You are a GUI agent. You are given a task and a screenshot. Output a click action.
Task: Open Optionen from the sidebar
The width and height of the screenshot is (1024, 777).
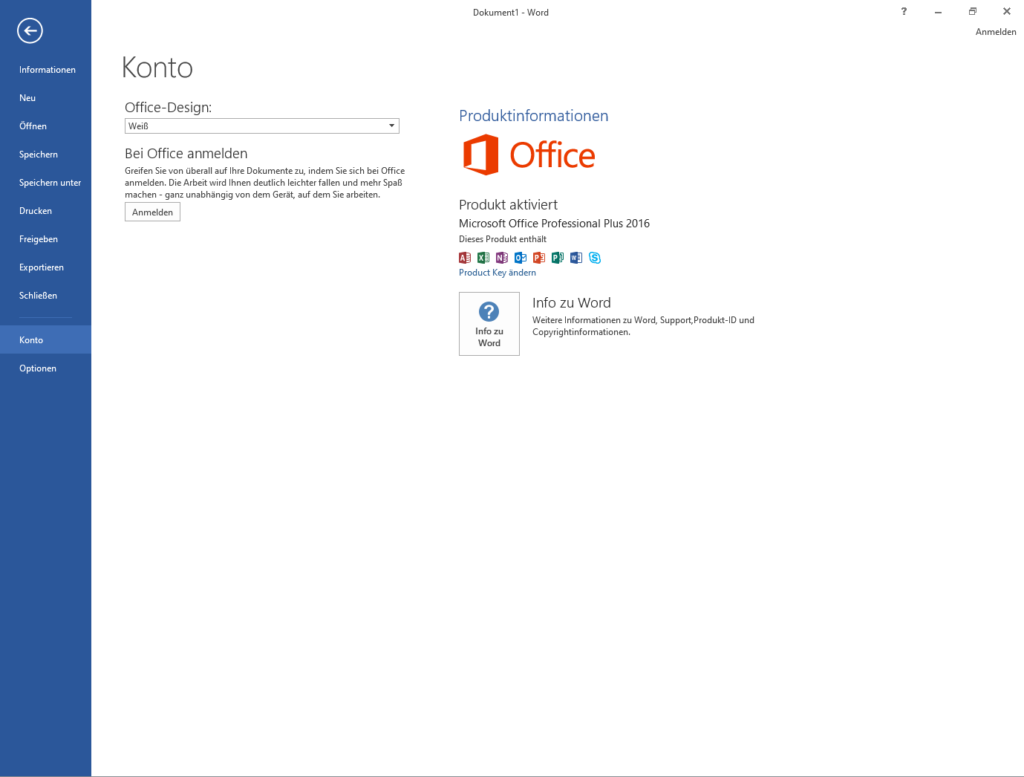click(x=37, y=368)
